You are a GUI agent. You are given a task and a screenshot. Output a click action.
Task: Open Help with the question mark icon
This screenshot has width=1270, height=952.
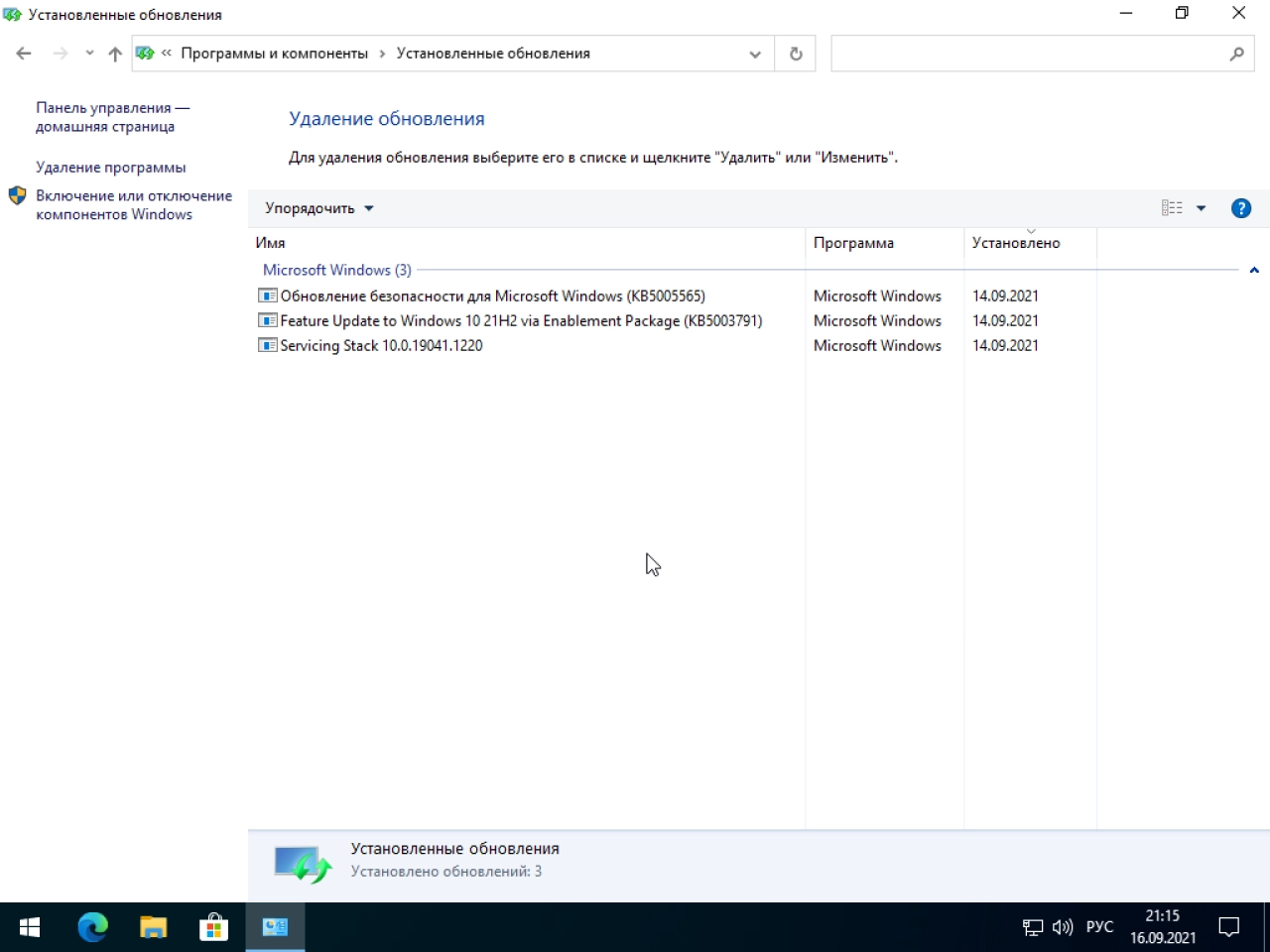1241,208
